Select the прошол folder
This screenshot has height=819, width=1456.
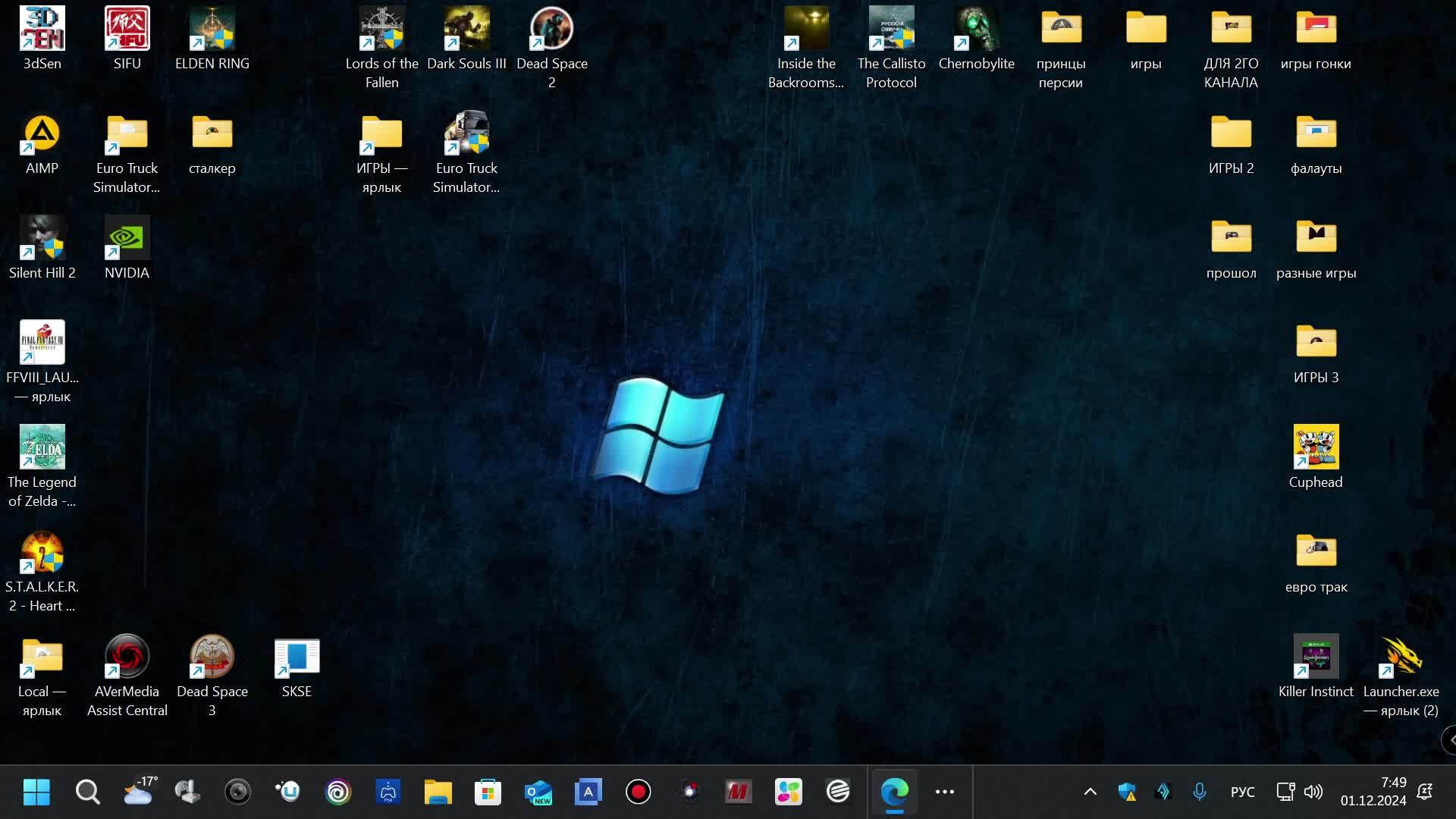pos(1231,249)
